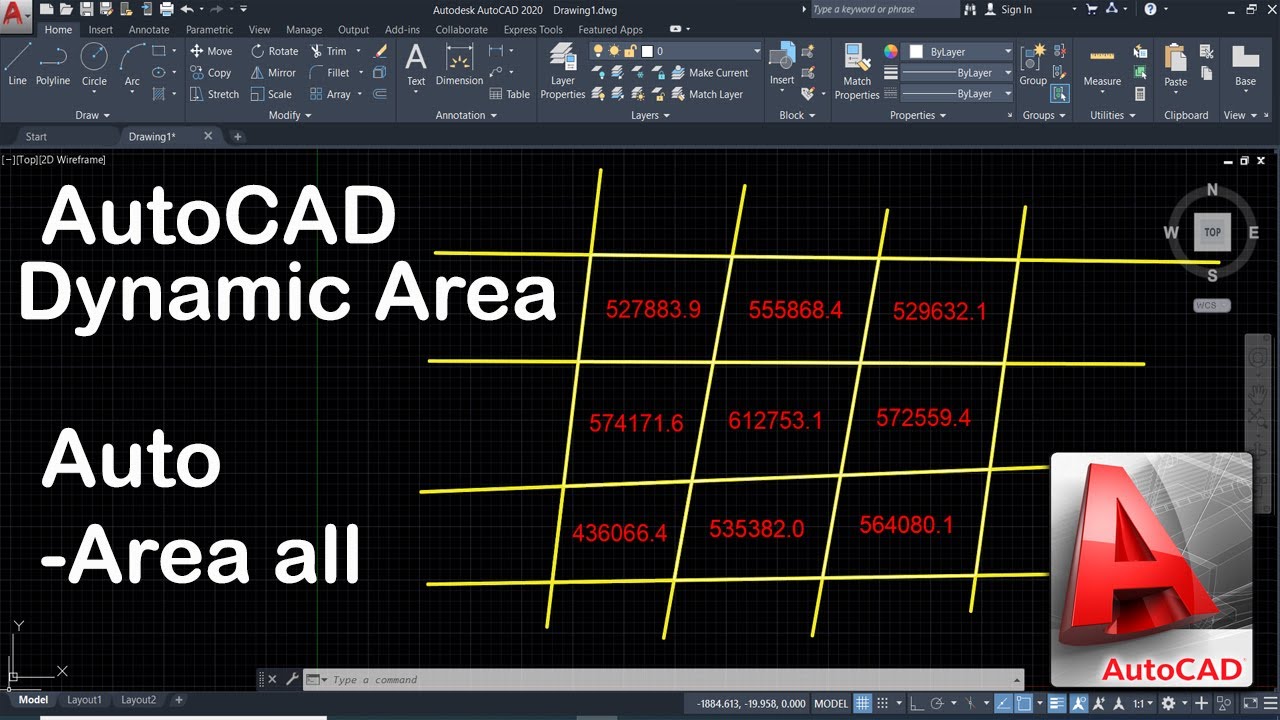The image size is (1280, 720).
Task: Click the Plot printer icon
Action: (166, 9)
